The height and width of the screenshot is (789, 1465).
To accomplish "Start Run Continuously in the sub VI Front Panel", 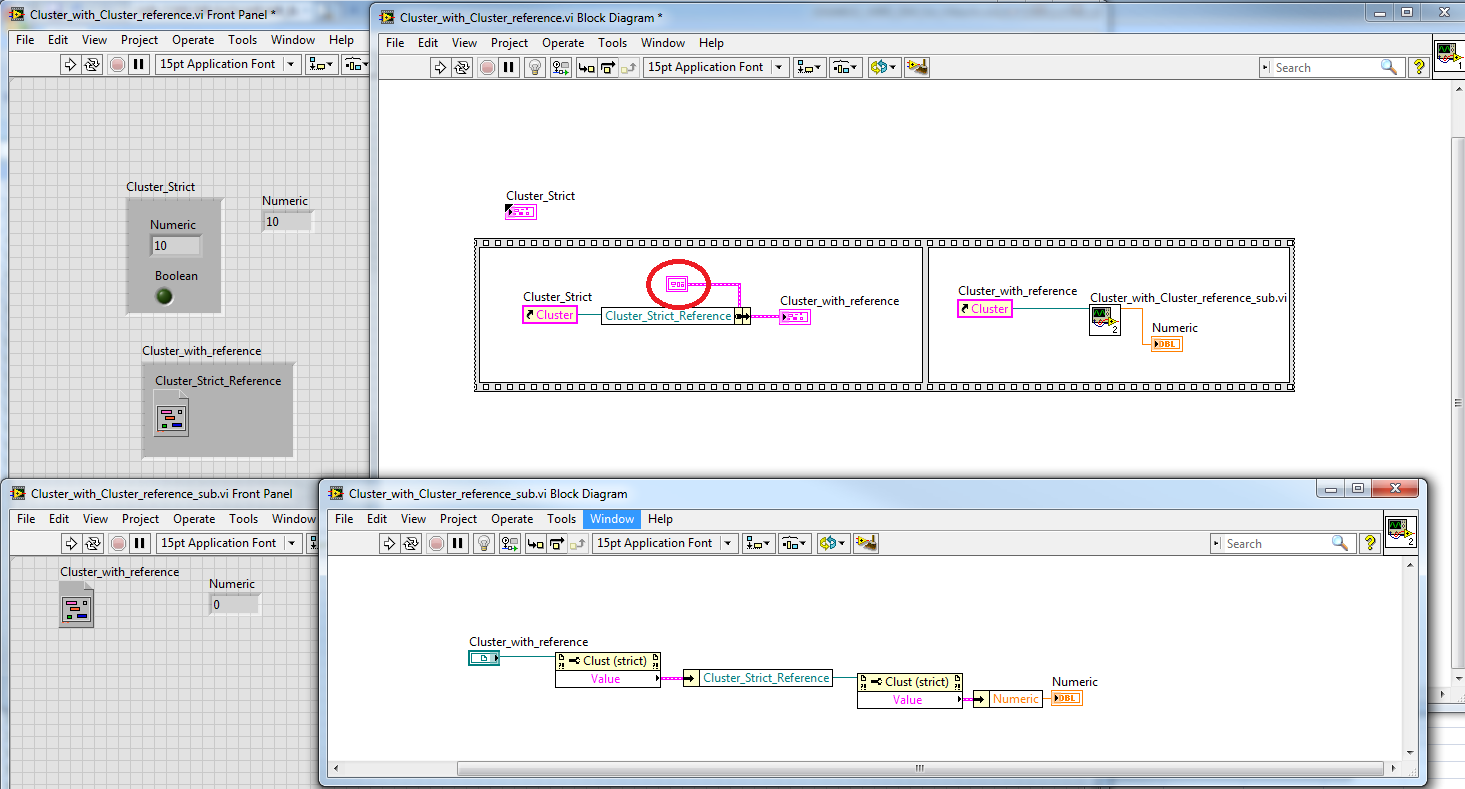I will 93,543.
